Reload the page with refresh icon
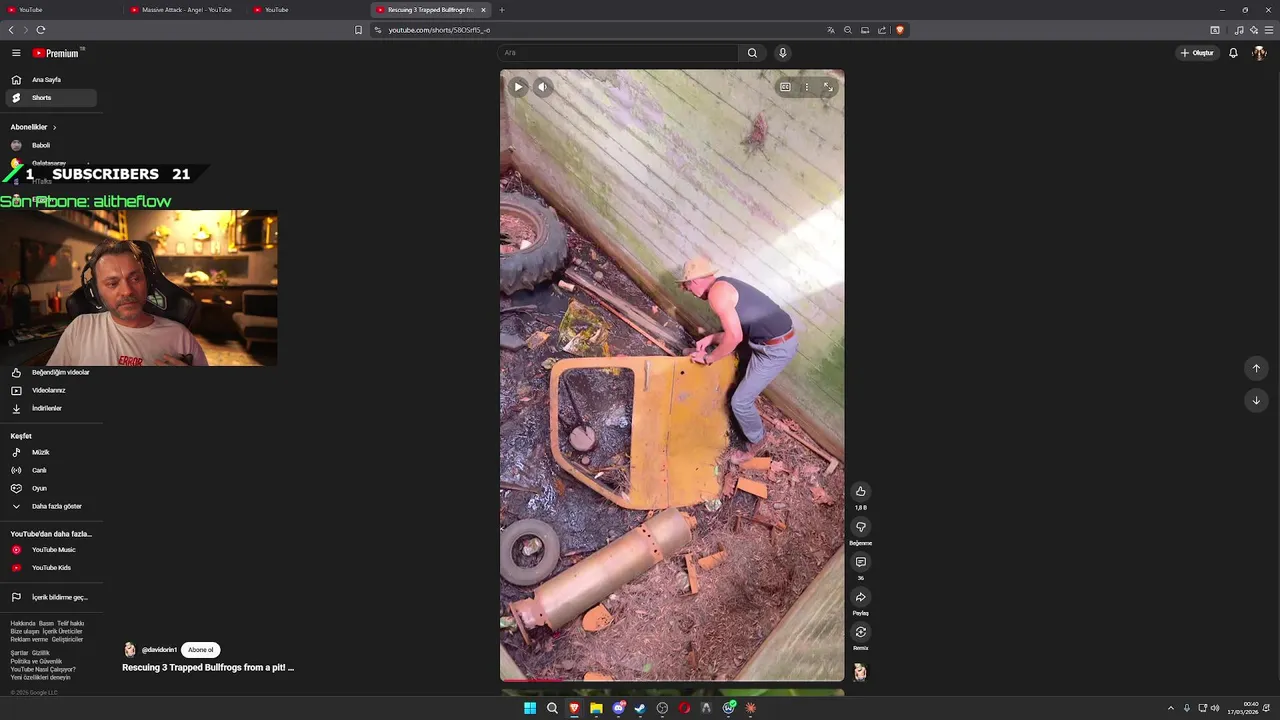 (40, 30)
